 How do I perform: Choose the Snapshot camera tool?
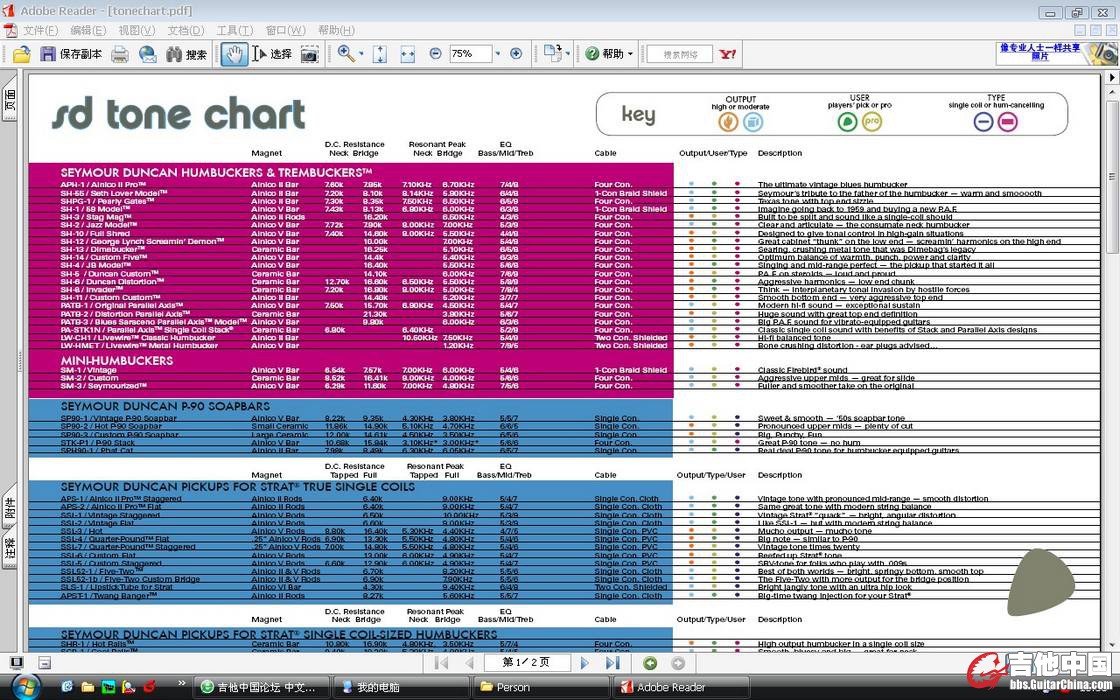click(309, 54)
